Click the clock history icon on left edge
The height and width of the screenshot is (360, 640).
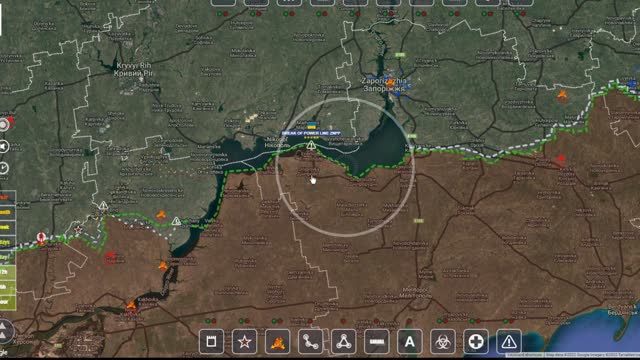[4, 168]
